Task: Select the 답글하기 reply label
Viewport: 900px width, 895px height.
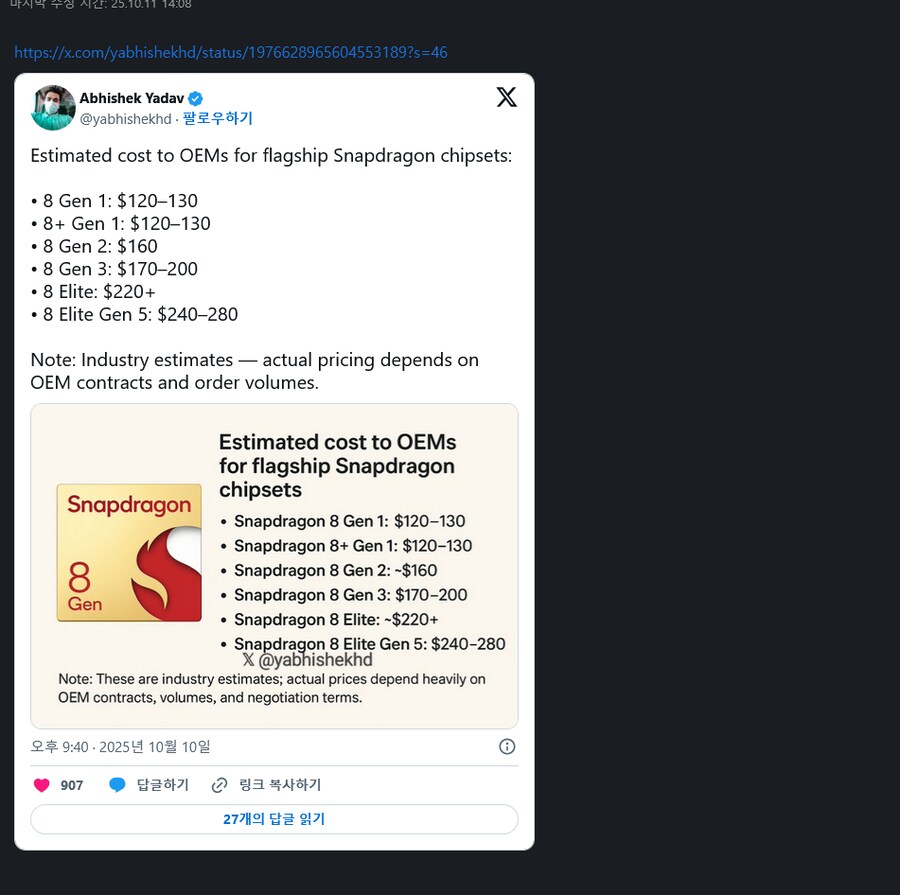Action: click(162, 785)
